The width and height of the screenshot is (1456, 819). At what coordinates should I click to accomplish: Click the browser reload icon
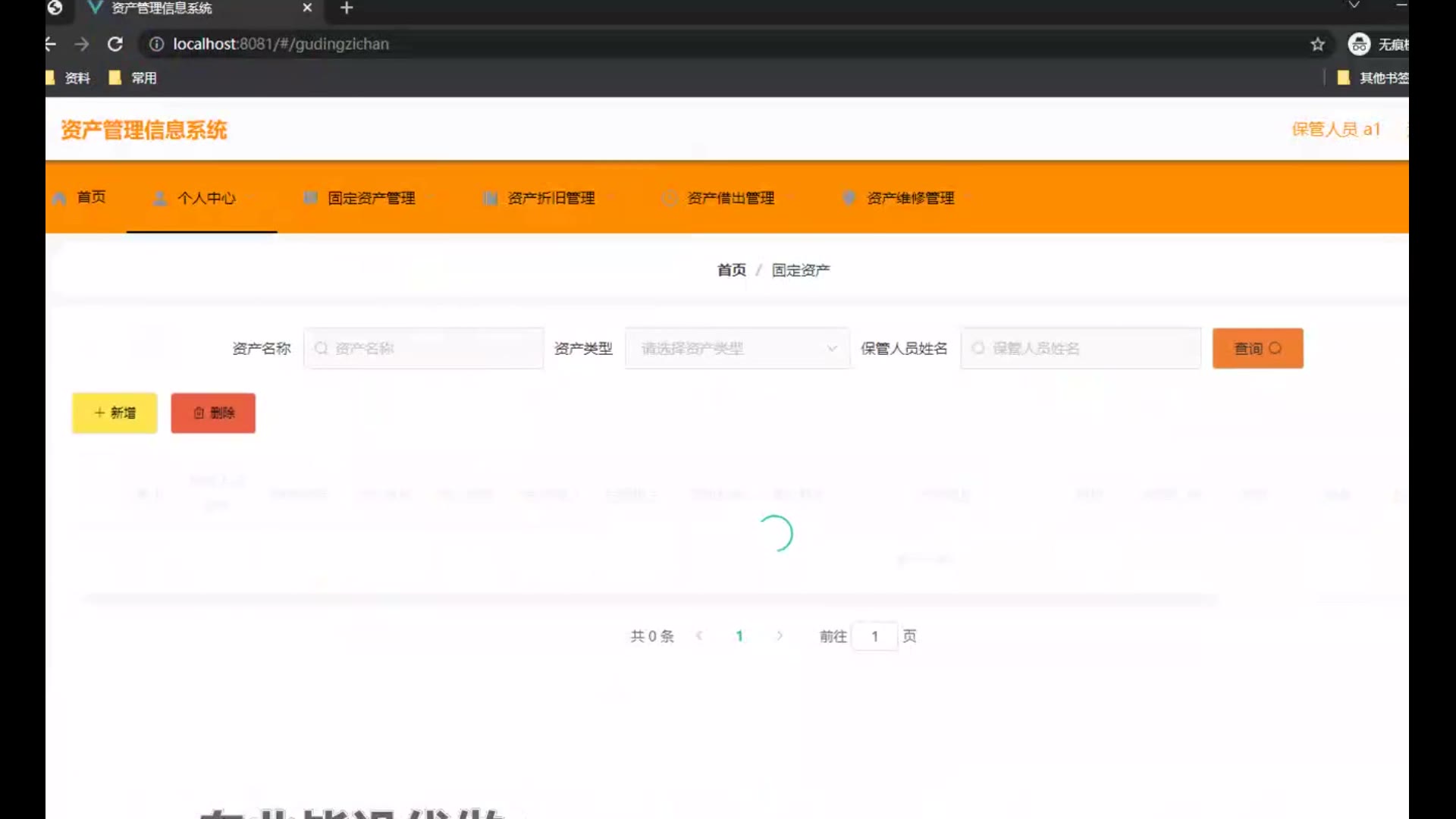(x=115, y=44)
